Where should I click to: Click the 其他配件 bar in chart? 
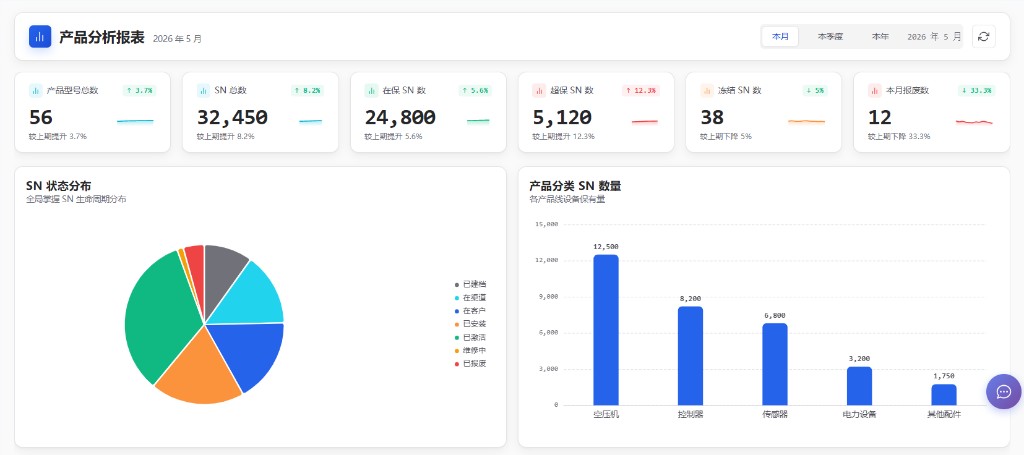coord(944,395)
